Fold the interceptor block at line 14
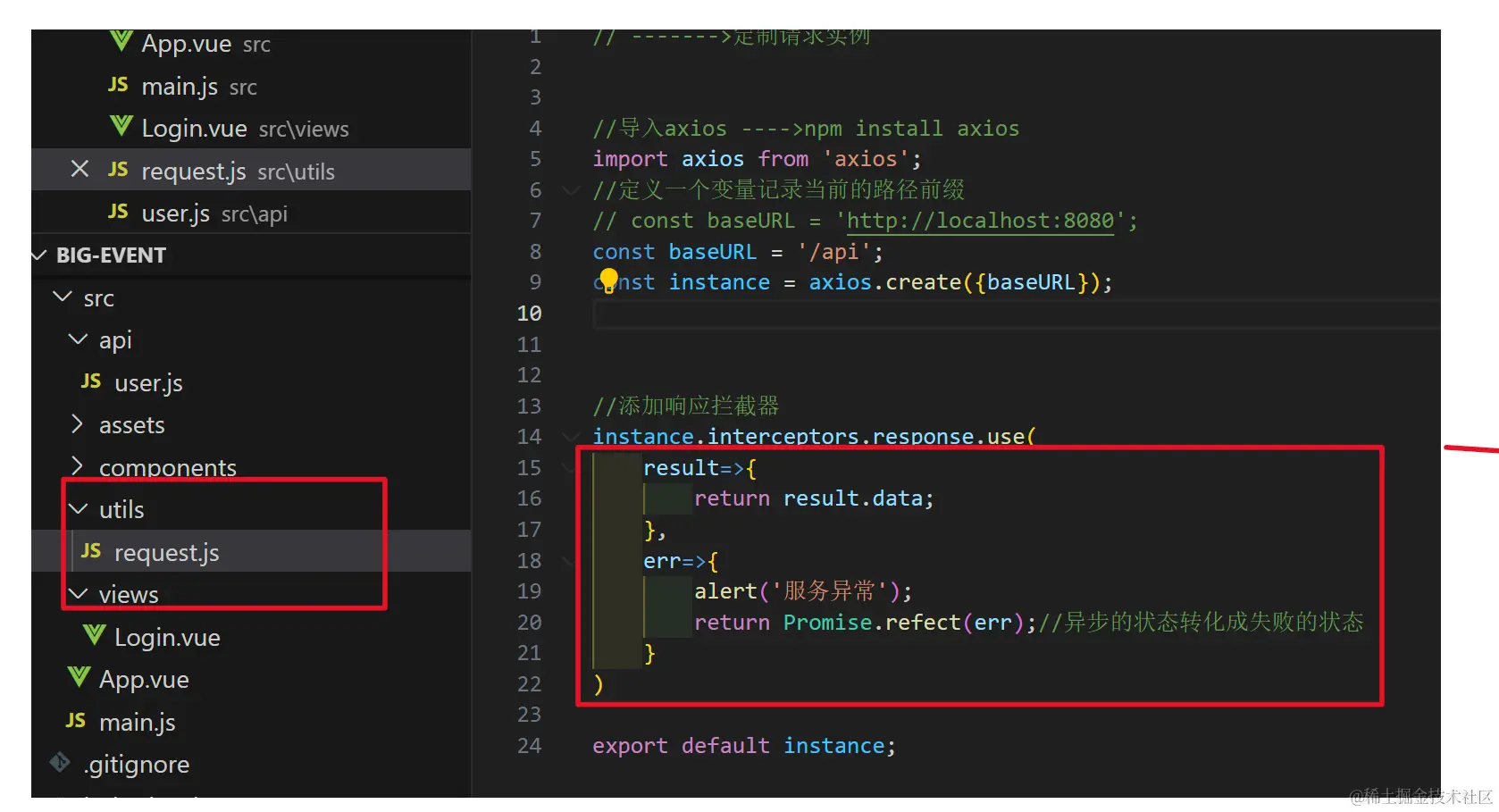 point(570,437)
